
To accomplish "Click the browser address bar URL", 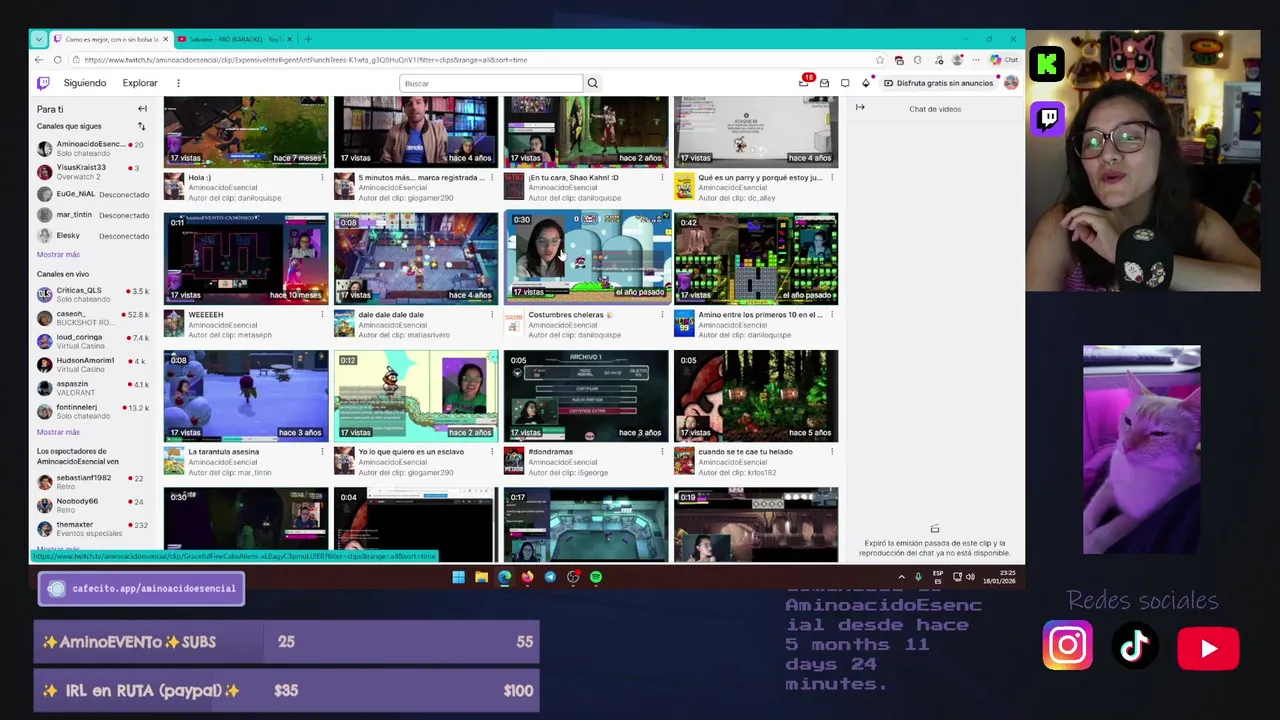I will pyautogui.click(x=306, y=60).
